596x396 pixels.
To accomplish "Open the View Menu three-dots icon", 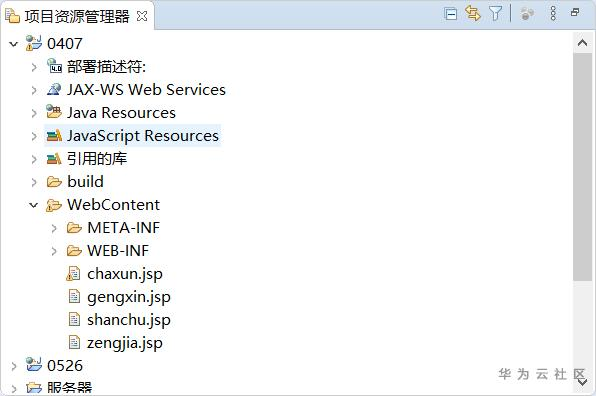I will [x=553, y=13].
